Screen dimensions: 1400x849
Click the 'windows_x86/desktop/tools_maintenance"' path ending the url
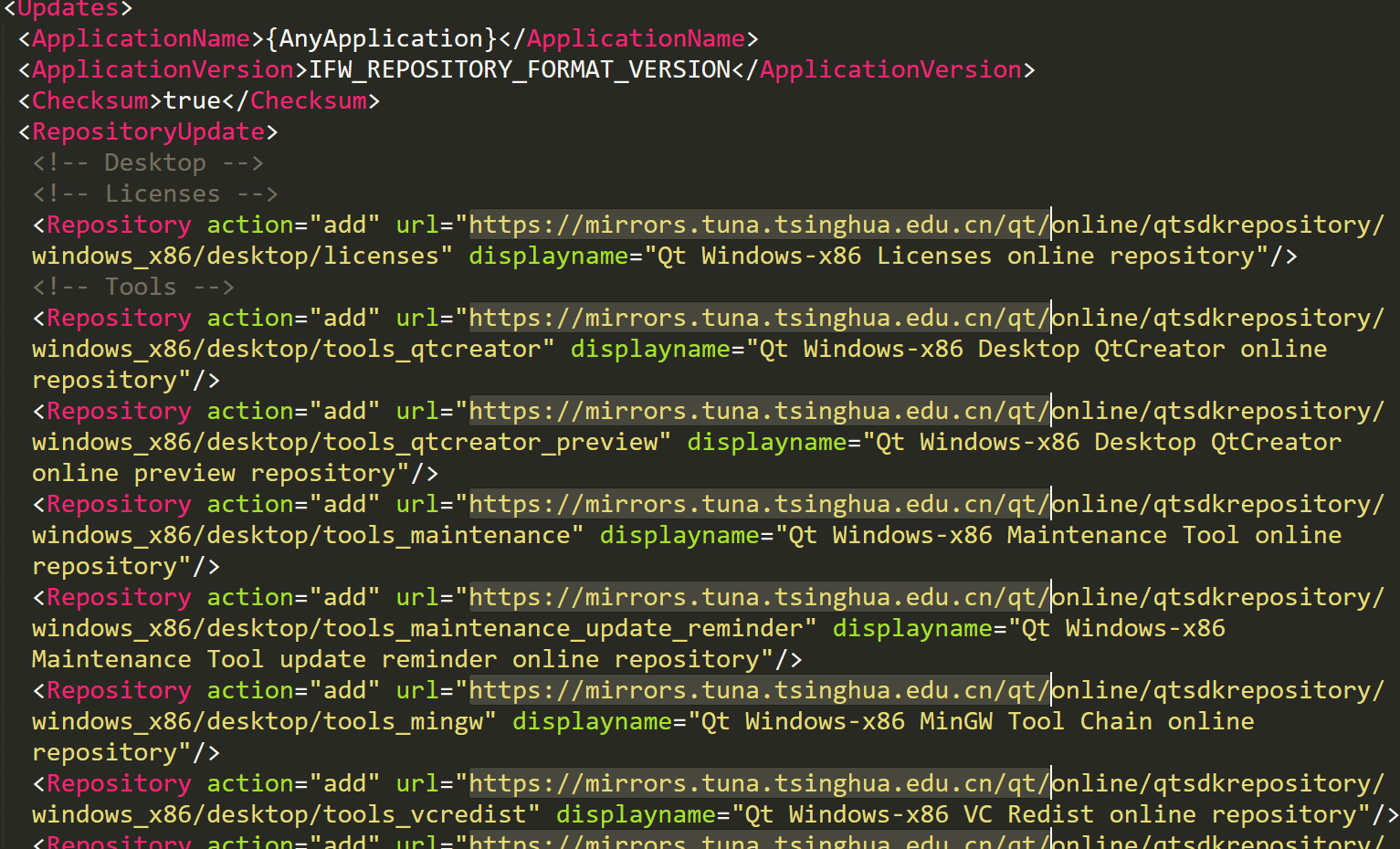308,535
